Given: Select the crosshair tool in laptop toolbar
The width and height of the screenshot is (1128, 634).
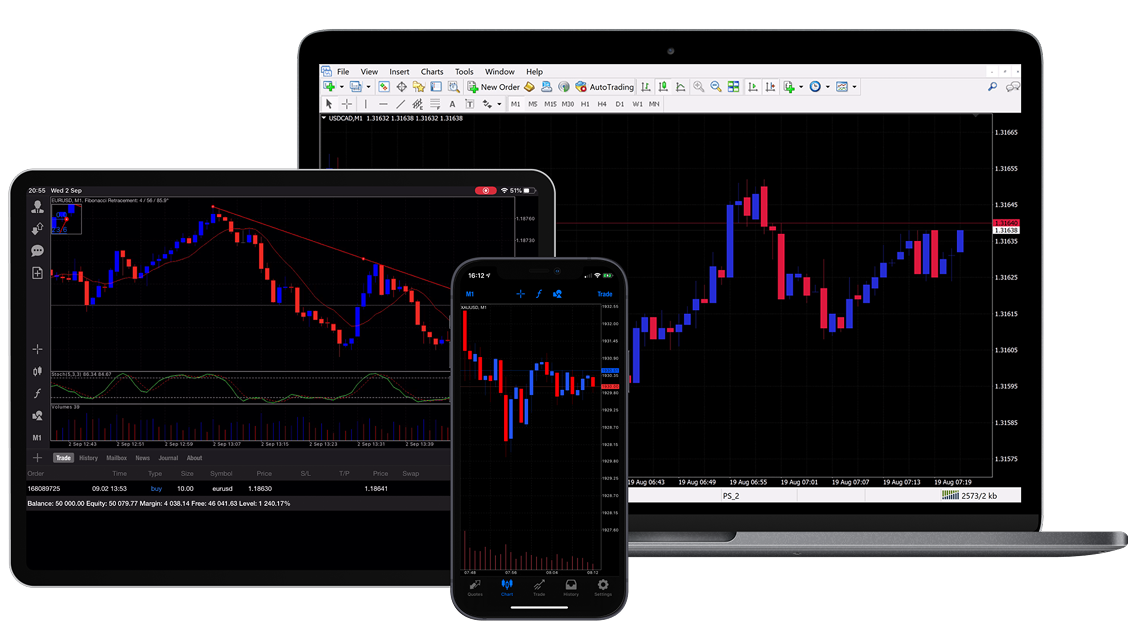Looking at the screenshot, I should (x=347, y=104).
